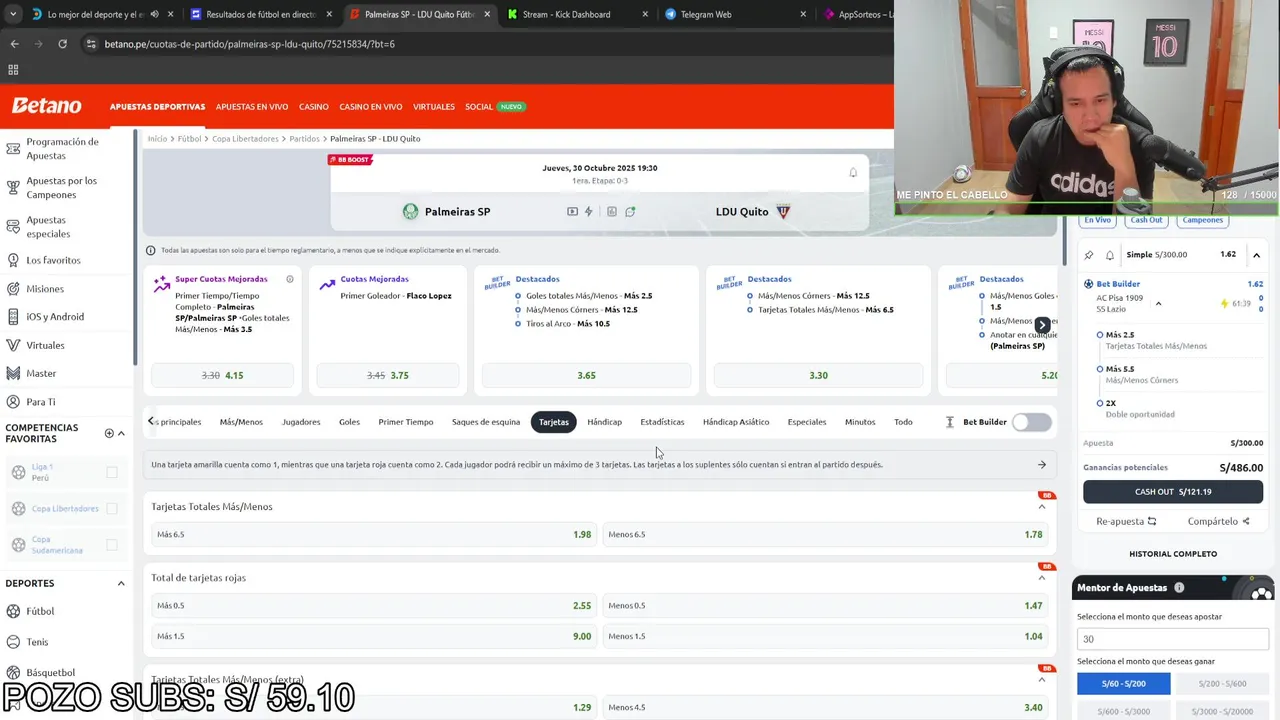Switch to Saques de esquina tab
The image size is (1280, 720).
click(486, 422)
